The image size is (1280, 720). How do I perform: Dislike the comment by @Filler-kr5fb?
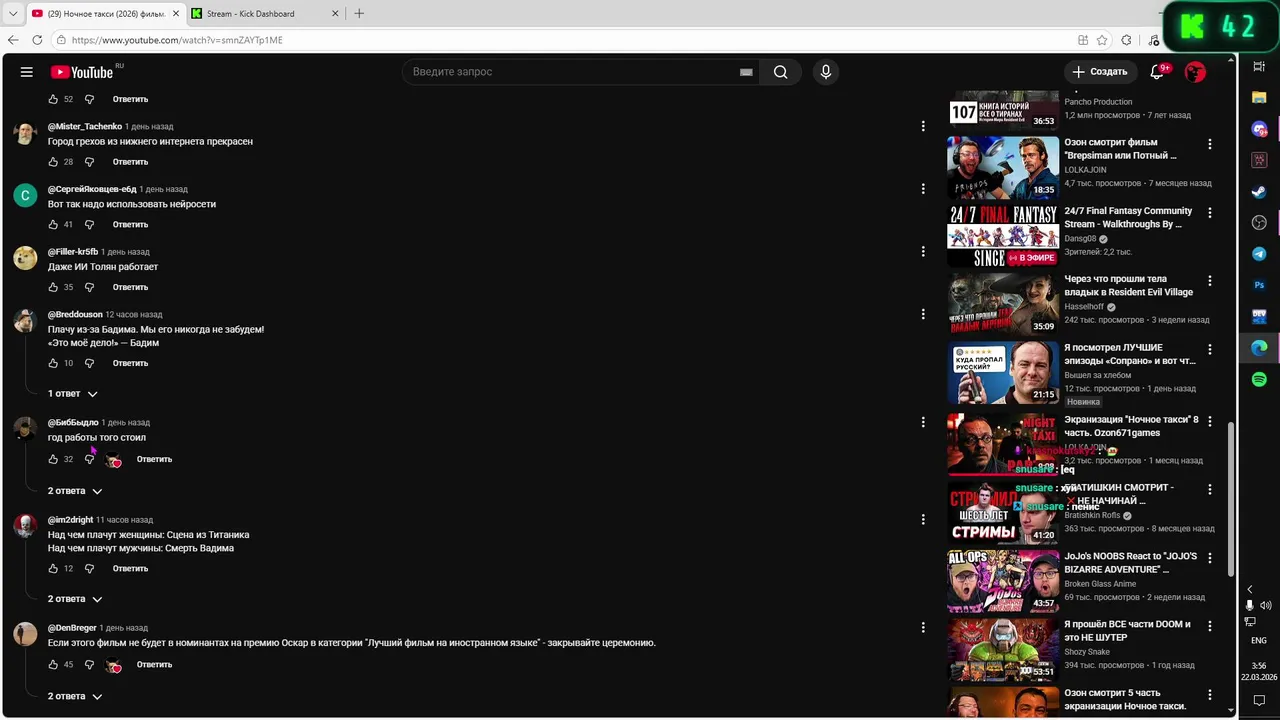(x=89, y=287)
